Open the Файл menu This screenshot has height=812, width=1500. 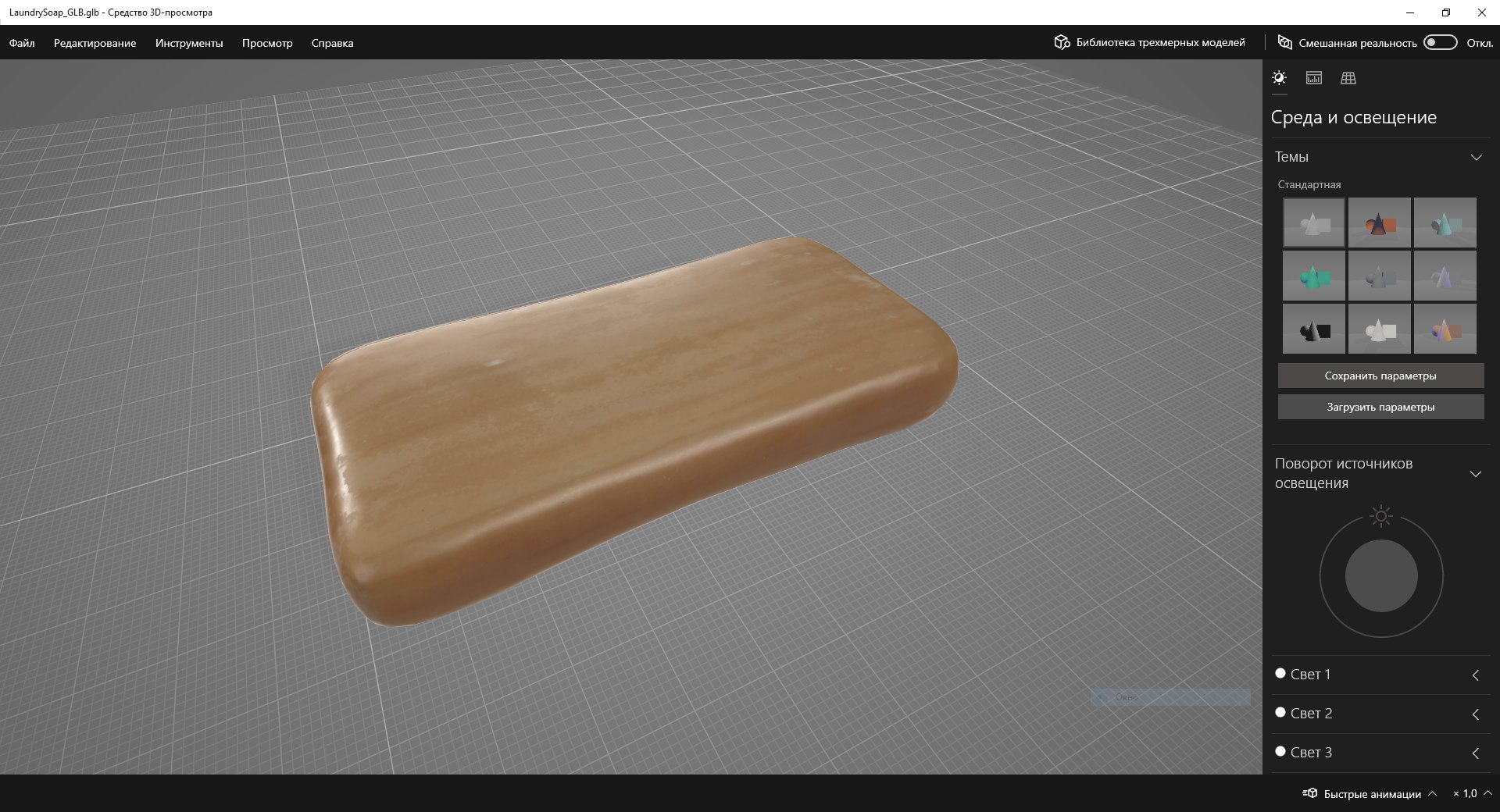[22, 43]
